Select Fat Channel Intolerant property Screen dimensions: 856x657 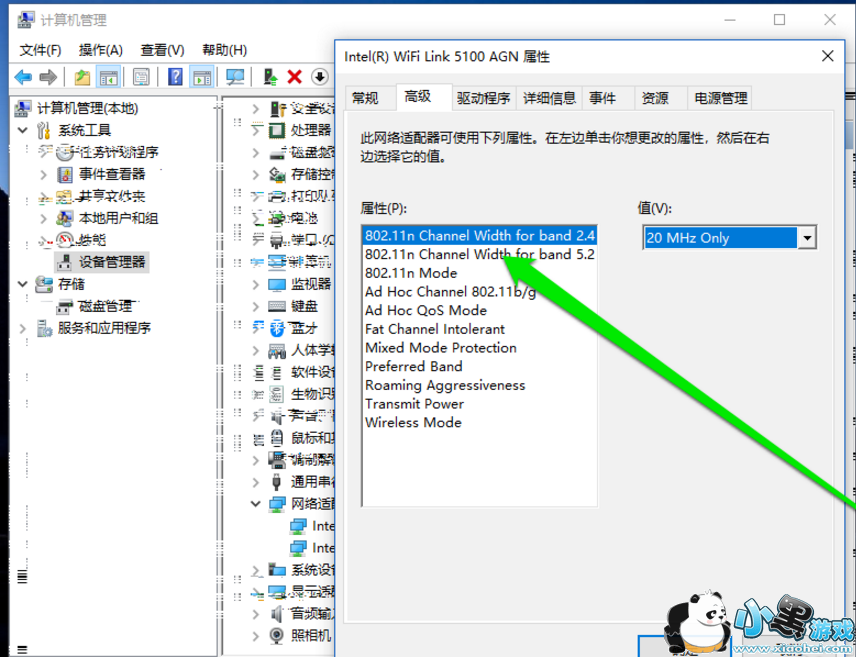click(x=435, y=329)
